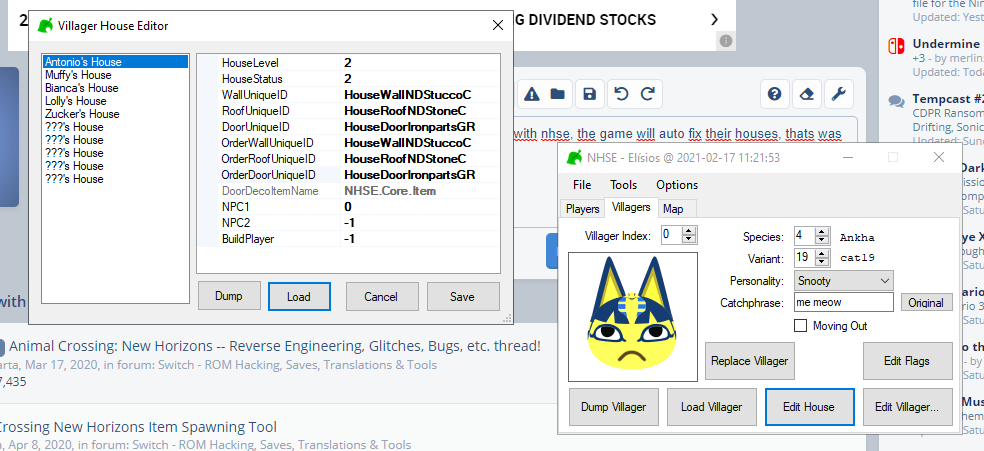Select Lolly's House in the list
The image size is (984, 451).
pyautogui.click(x=115, y=101)
